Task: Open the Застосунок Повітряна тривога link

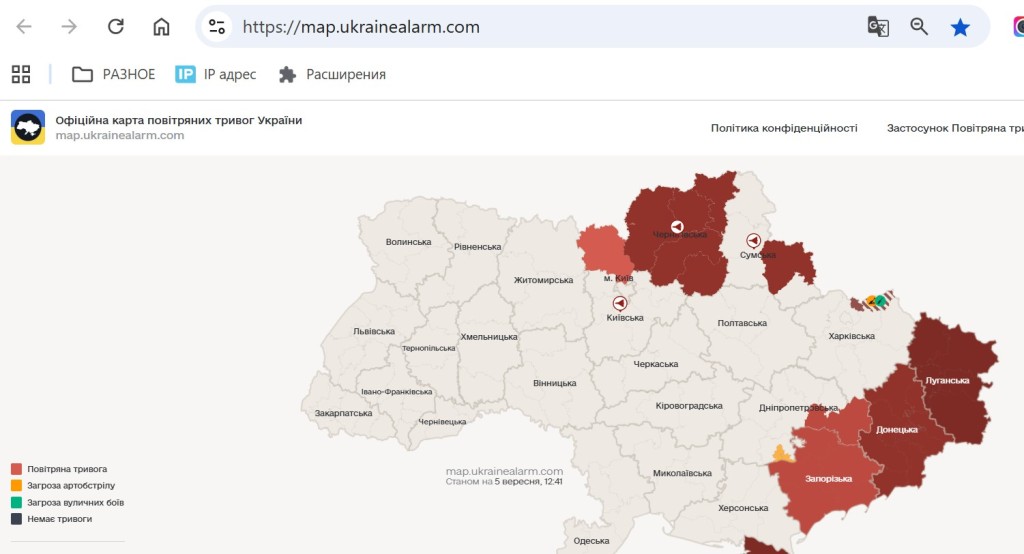Action: (x=955, y=128)
